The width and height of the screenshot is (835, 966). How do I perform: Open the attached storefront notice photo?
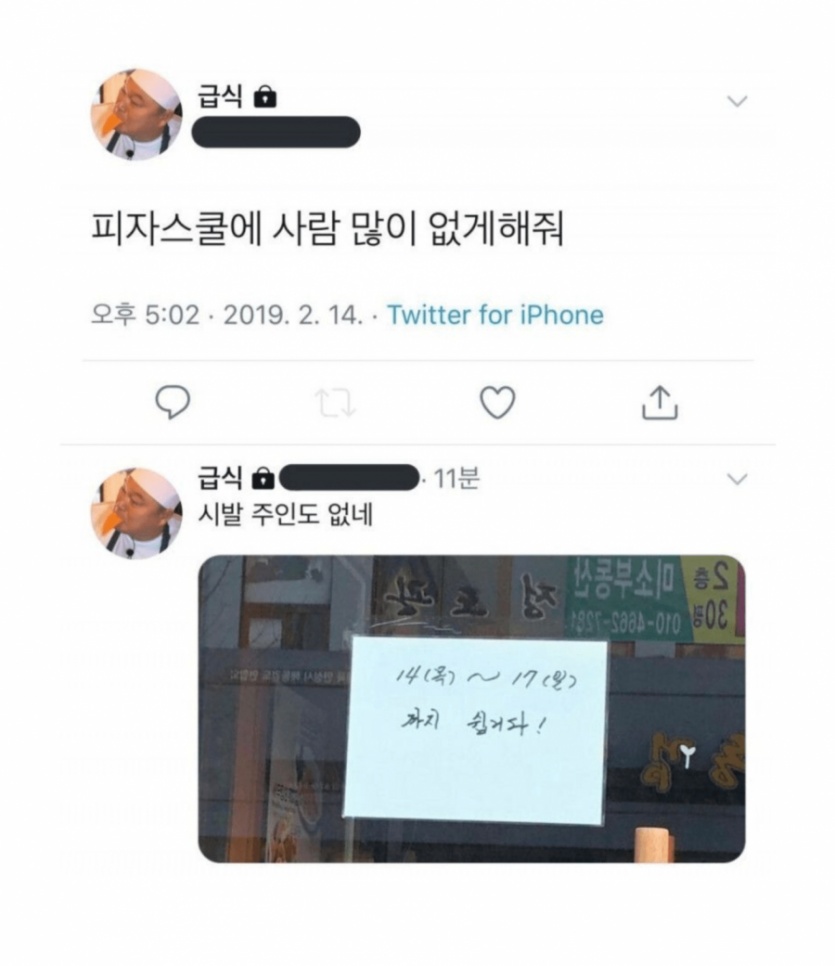pyautogui.click(x=471, y=708)
